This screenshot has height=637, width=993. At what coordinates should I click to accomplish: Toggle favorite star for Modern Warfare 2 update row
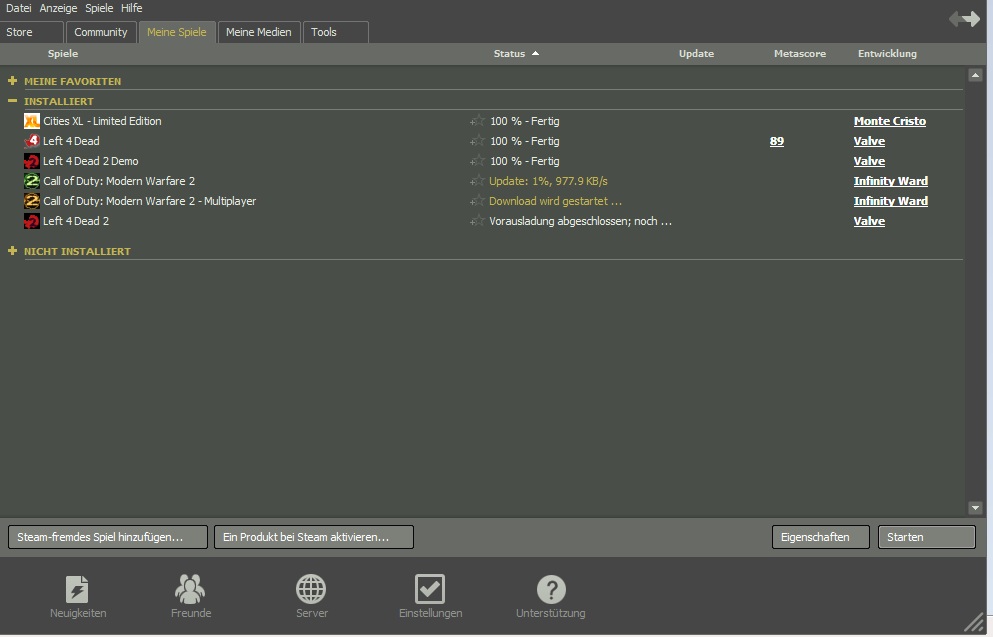point(478,181)
